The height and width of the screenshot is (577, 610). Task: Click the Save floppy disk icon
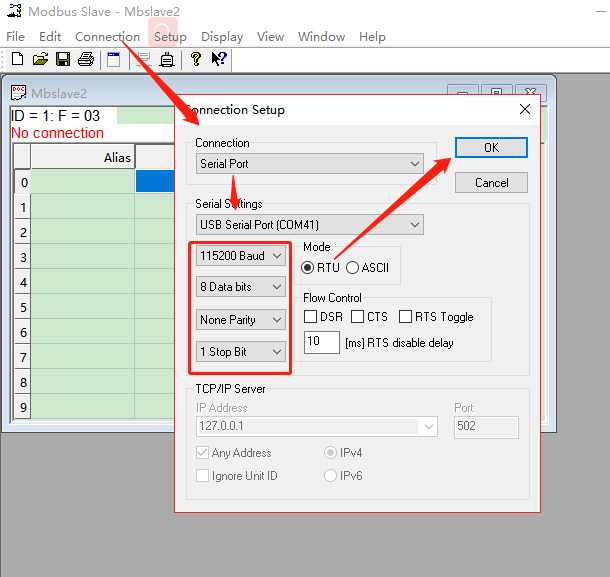[62, 60]
